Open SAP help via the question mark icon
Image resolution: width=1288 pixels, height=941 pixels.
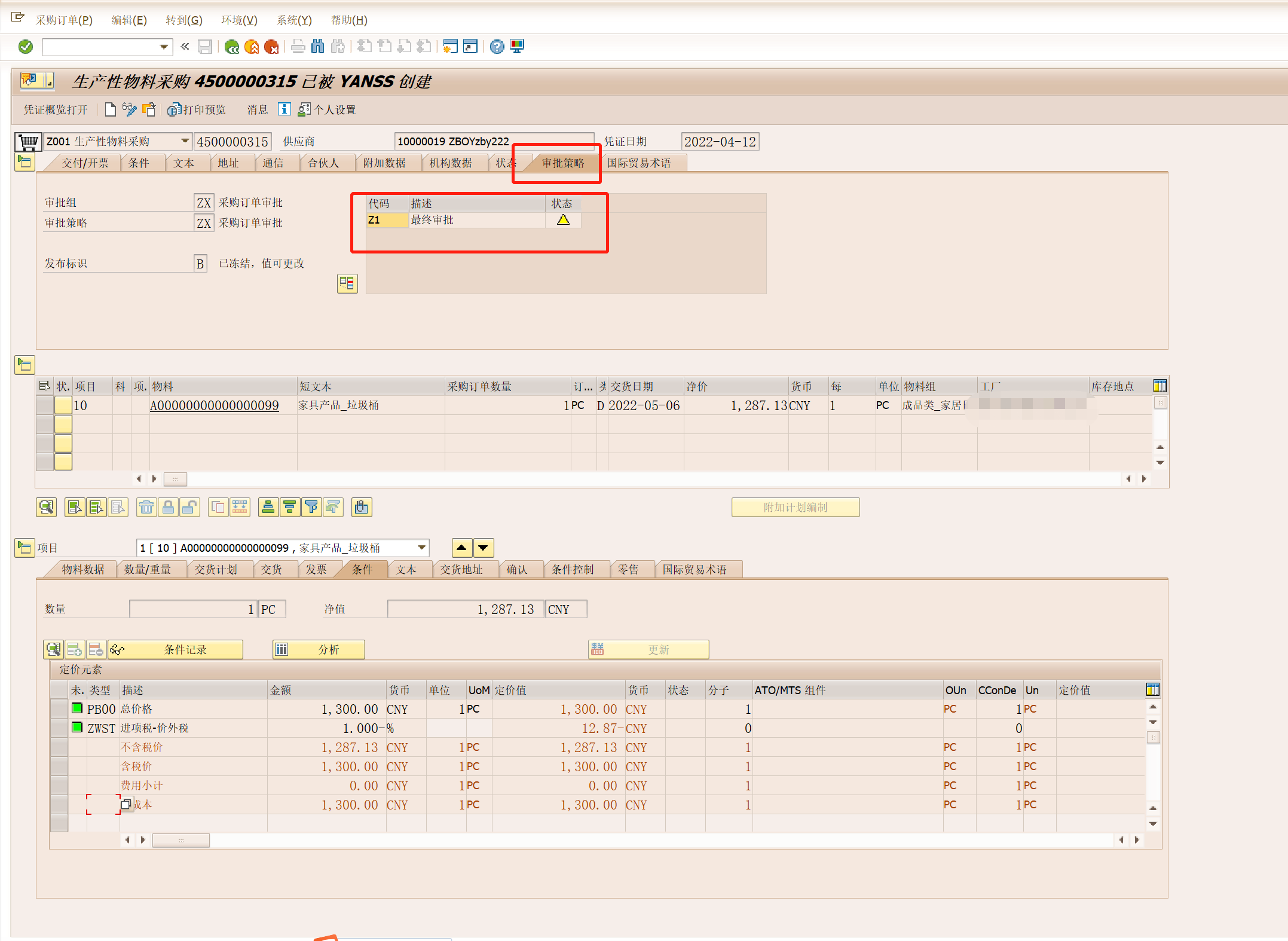[497, 47]
